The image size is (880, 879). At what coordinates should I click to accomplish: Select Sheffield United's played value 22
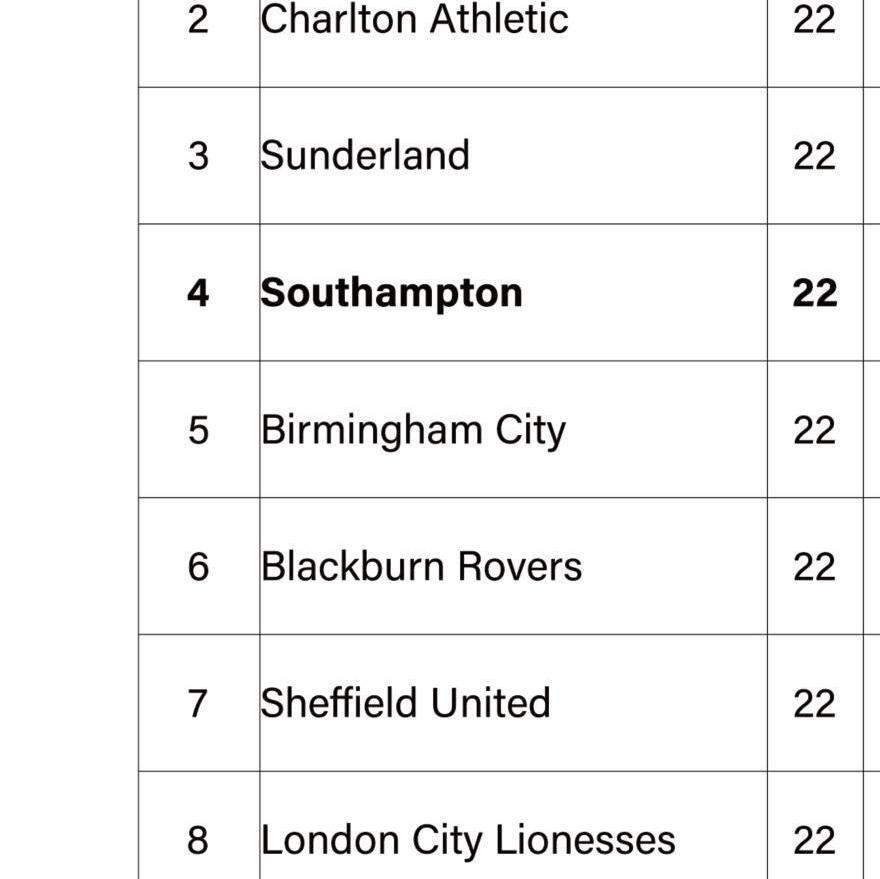point(814,704)
